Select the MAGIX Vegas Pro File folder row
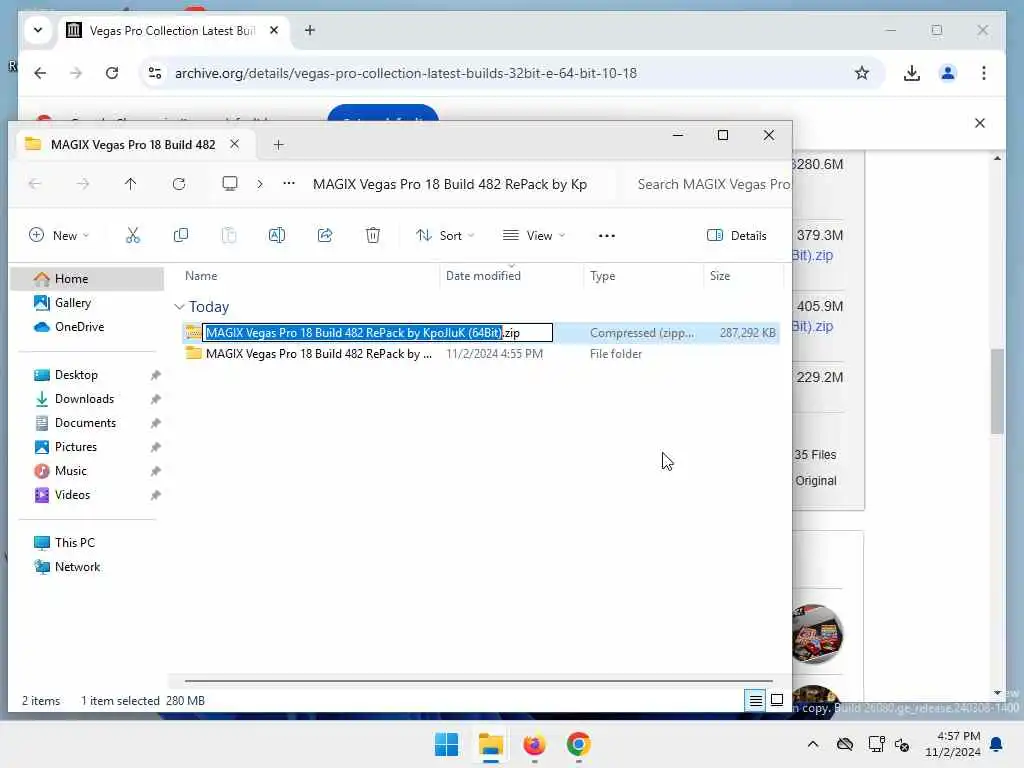Screen dimensions: 1024x768 481,354
